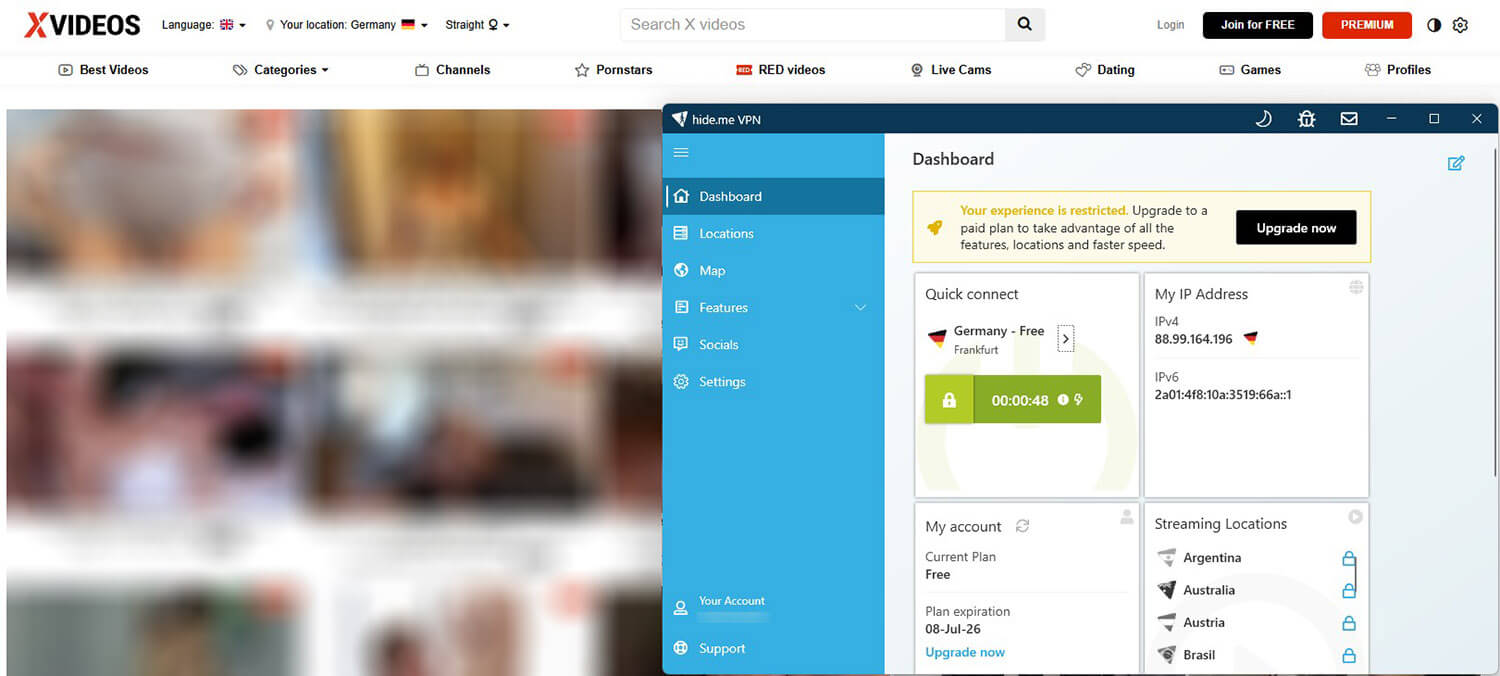
Task: Open the Straight orientation dropdown
Action: point(478,25)
